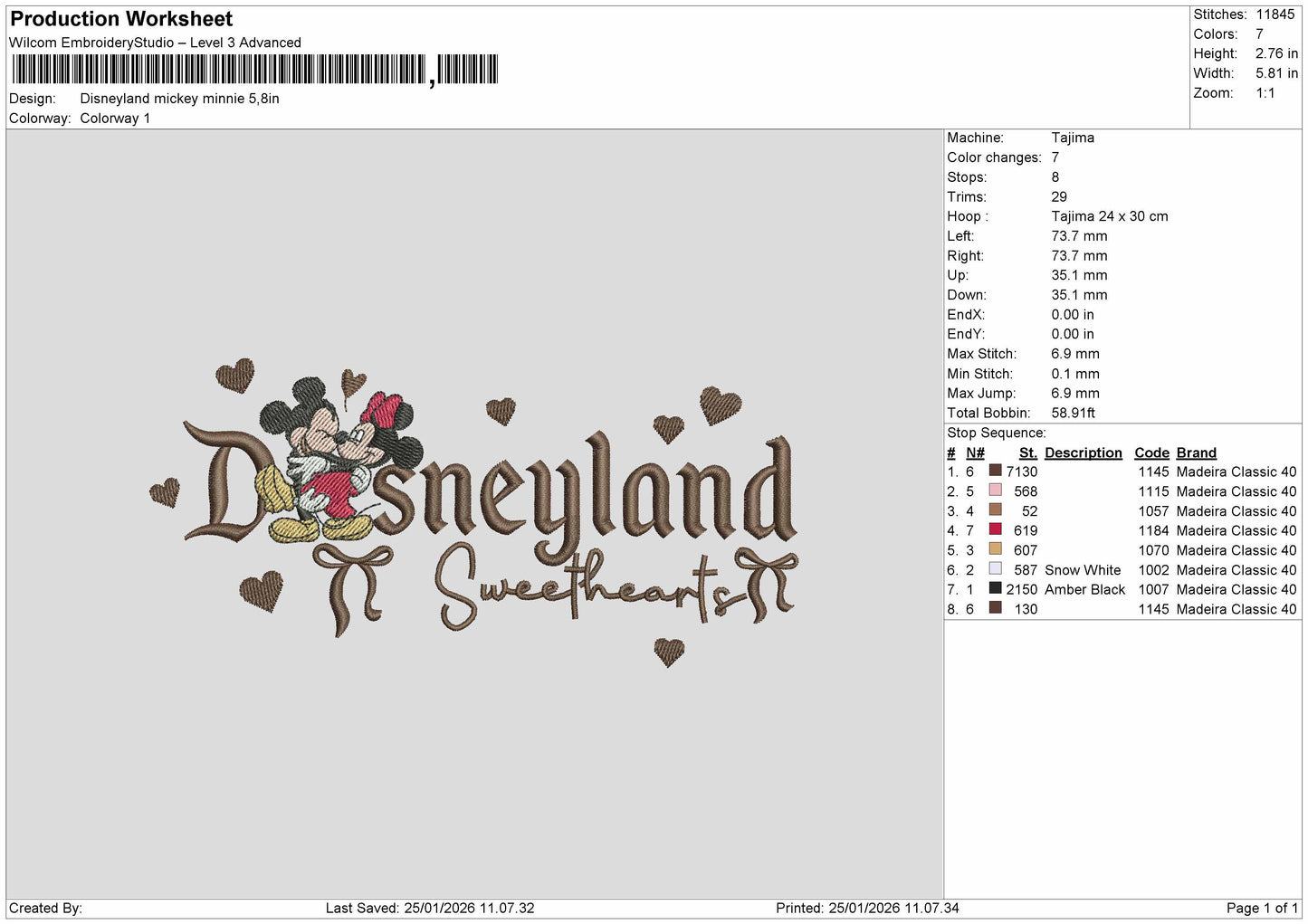Click the gold swatch for stop 5
Image resolution: width=1308 pixels, height=924 pixels.
996,549
